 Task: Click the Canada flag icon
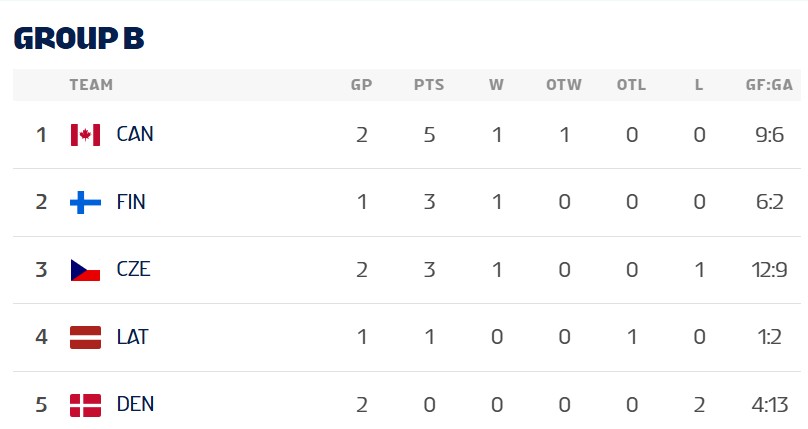pyautogui.click(x=85, y=134)
